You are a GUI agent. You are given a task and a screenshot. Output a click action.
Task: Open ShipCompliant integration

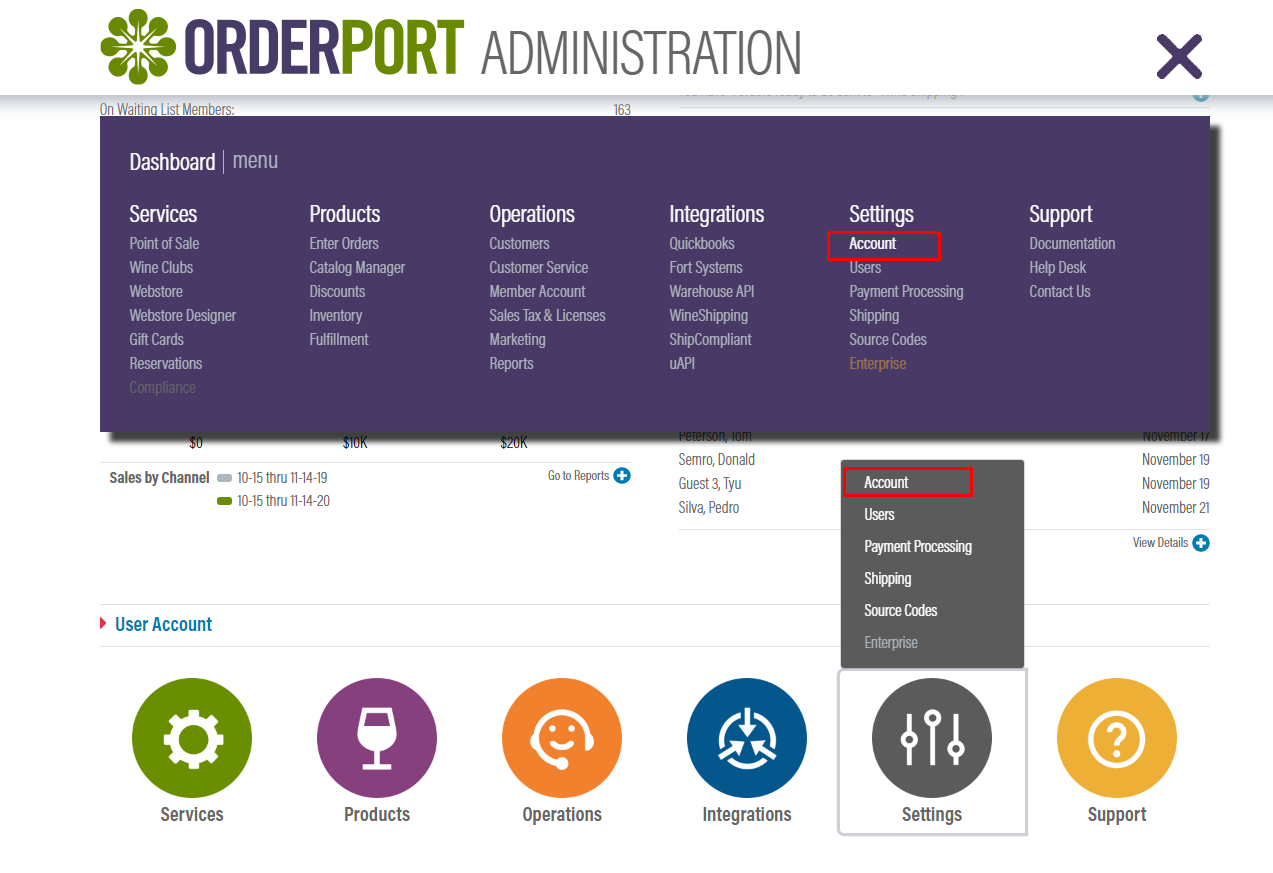click(x=710, y=339)
